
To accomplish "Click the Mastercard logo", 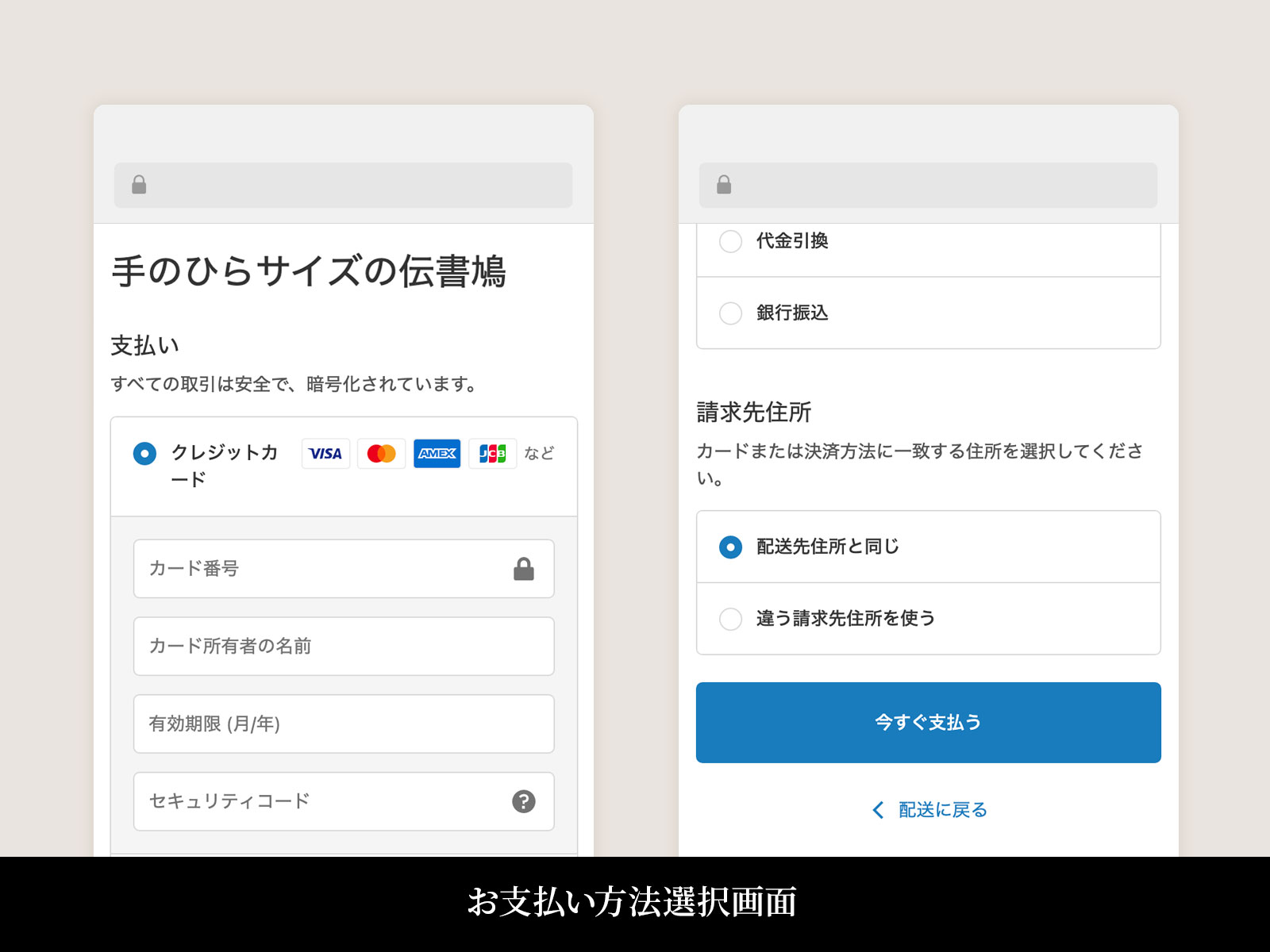I will coord(381,454).
